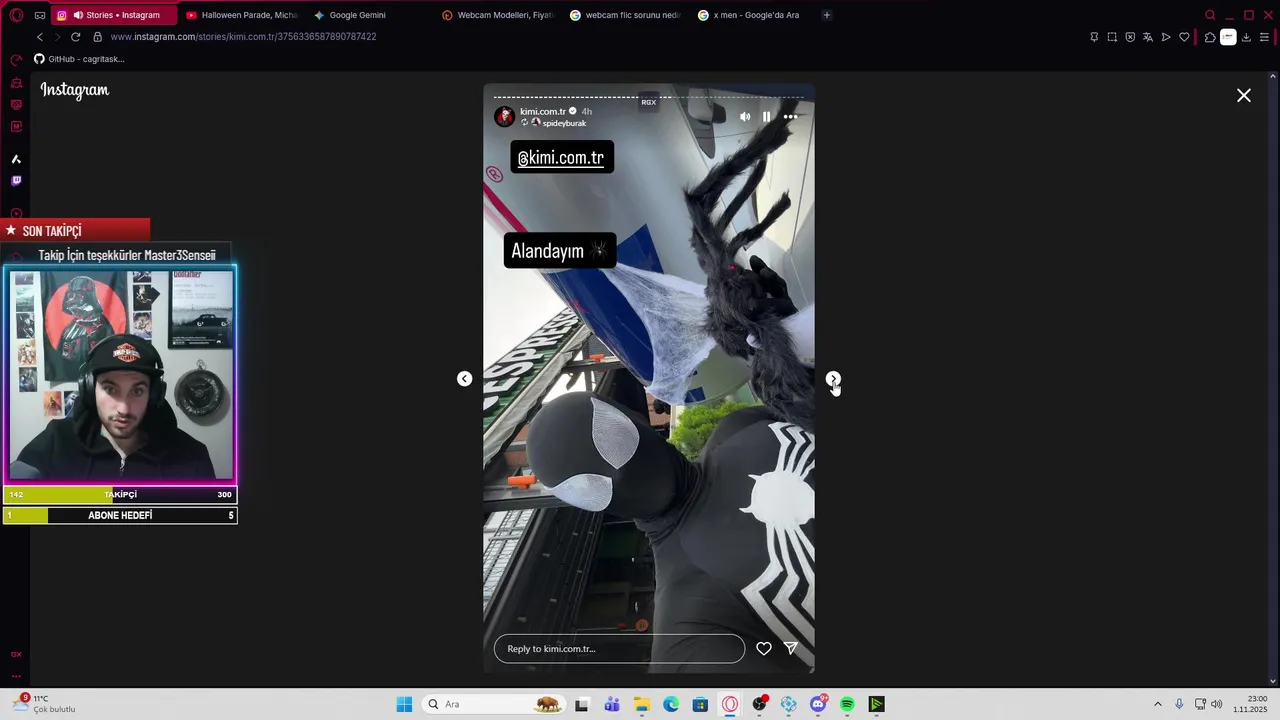The height and width of the screenshot is (720, 1280).
Task: Open the extensions puzzle icon
Action: coord(1210,37)
